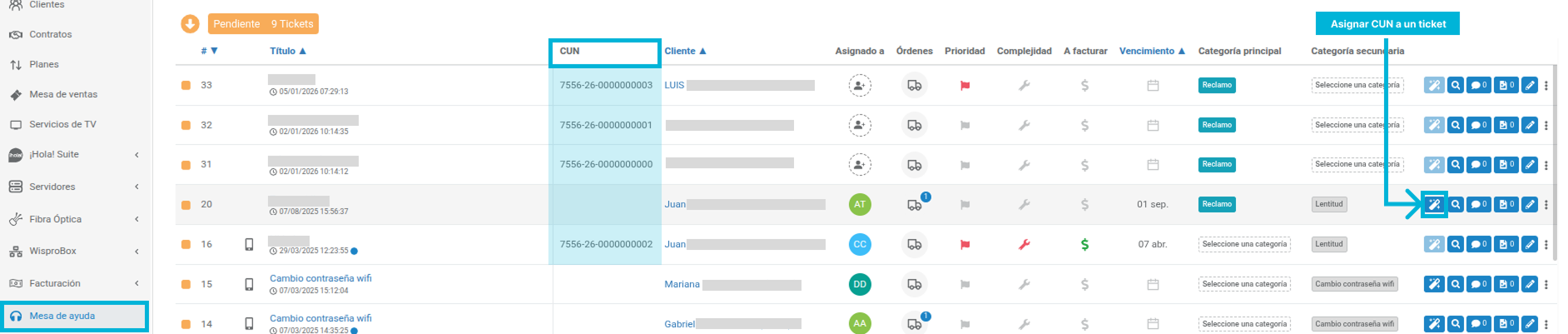Image resolution: width=1568 pixels, height=334 pixels.
Task: Open Clientes in the sidebar
Action: click(47, 5)
